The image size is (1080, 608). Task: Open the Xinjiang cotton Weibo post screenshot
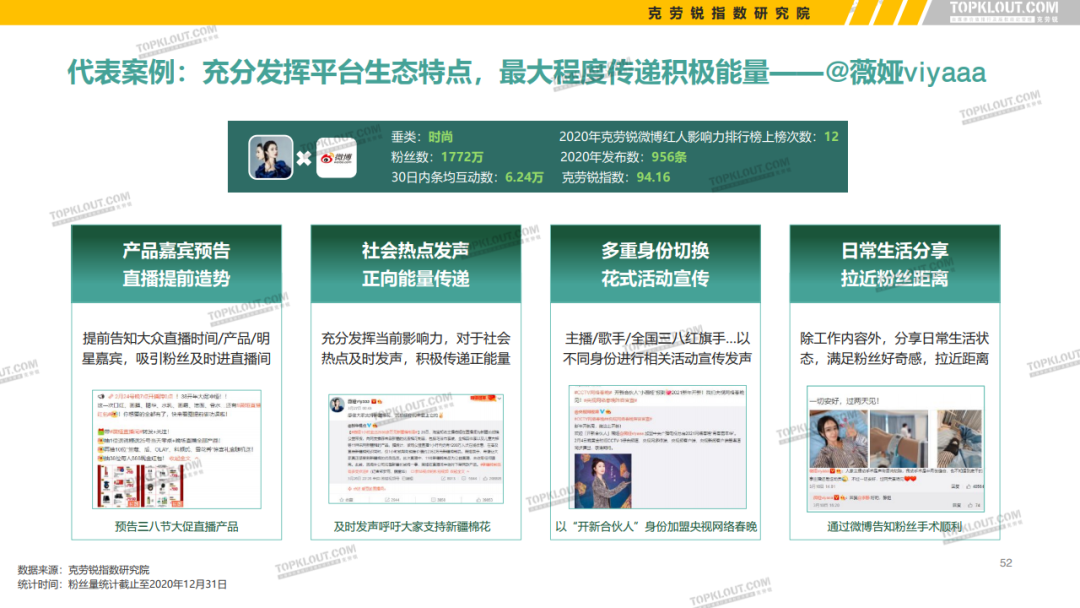tap(416, 449)
